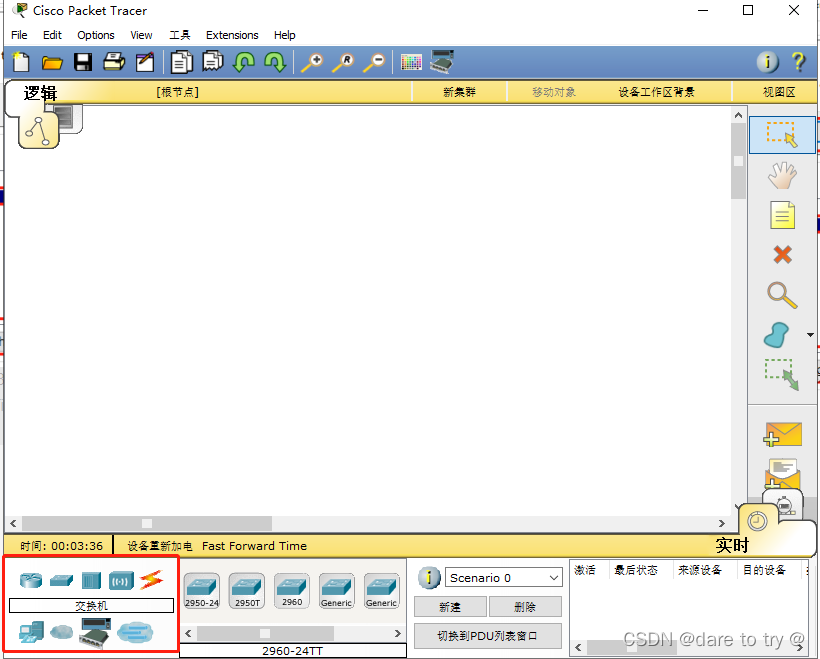
Task: Switch to the 实时 mode tab
Action: (x=732, y=546)
